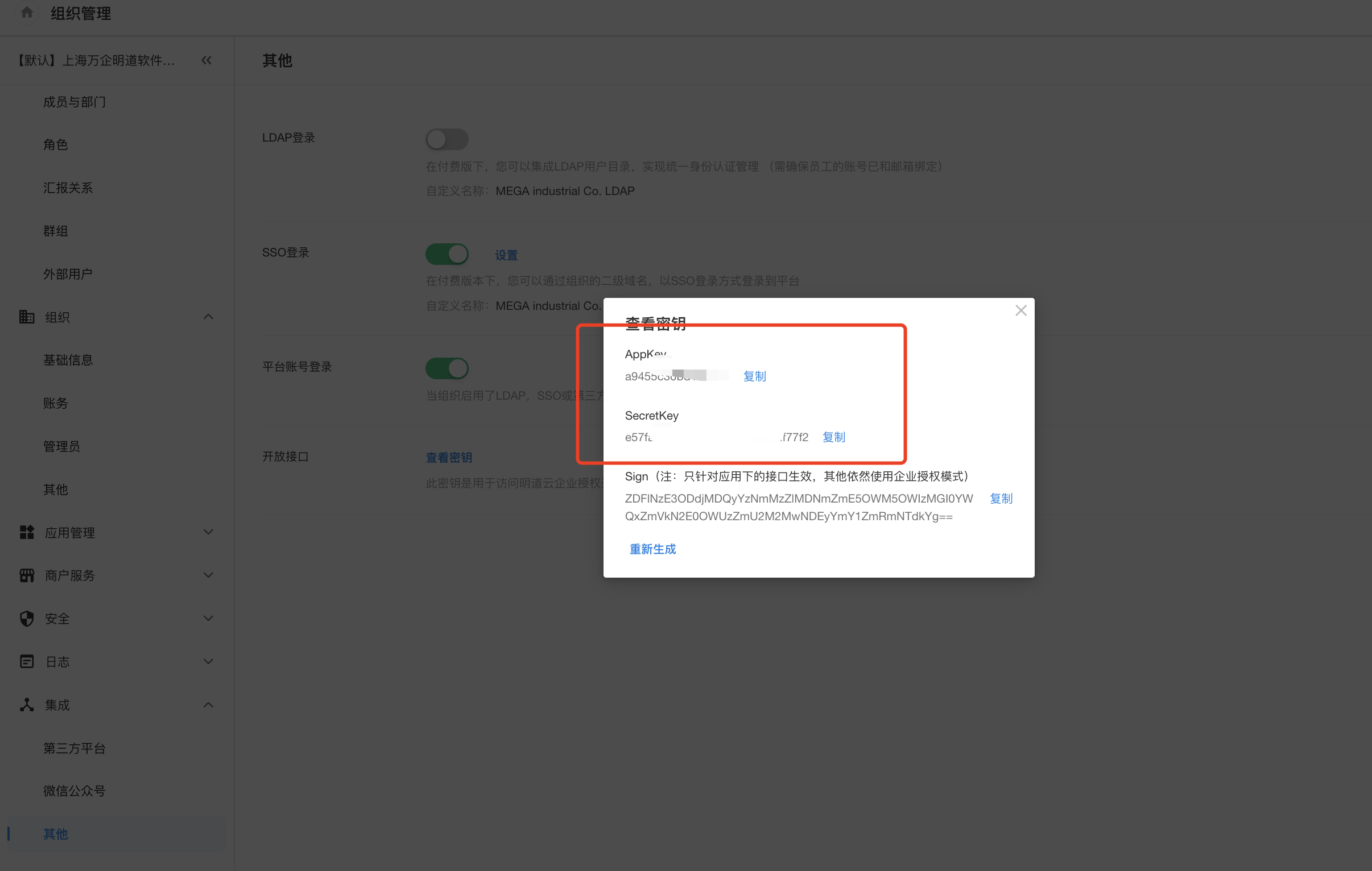Click the 日志 log icon
Screen dimensions: 1372x871
(x=27, y=661)
